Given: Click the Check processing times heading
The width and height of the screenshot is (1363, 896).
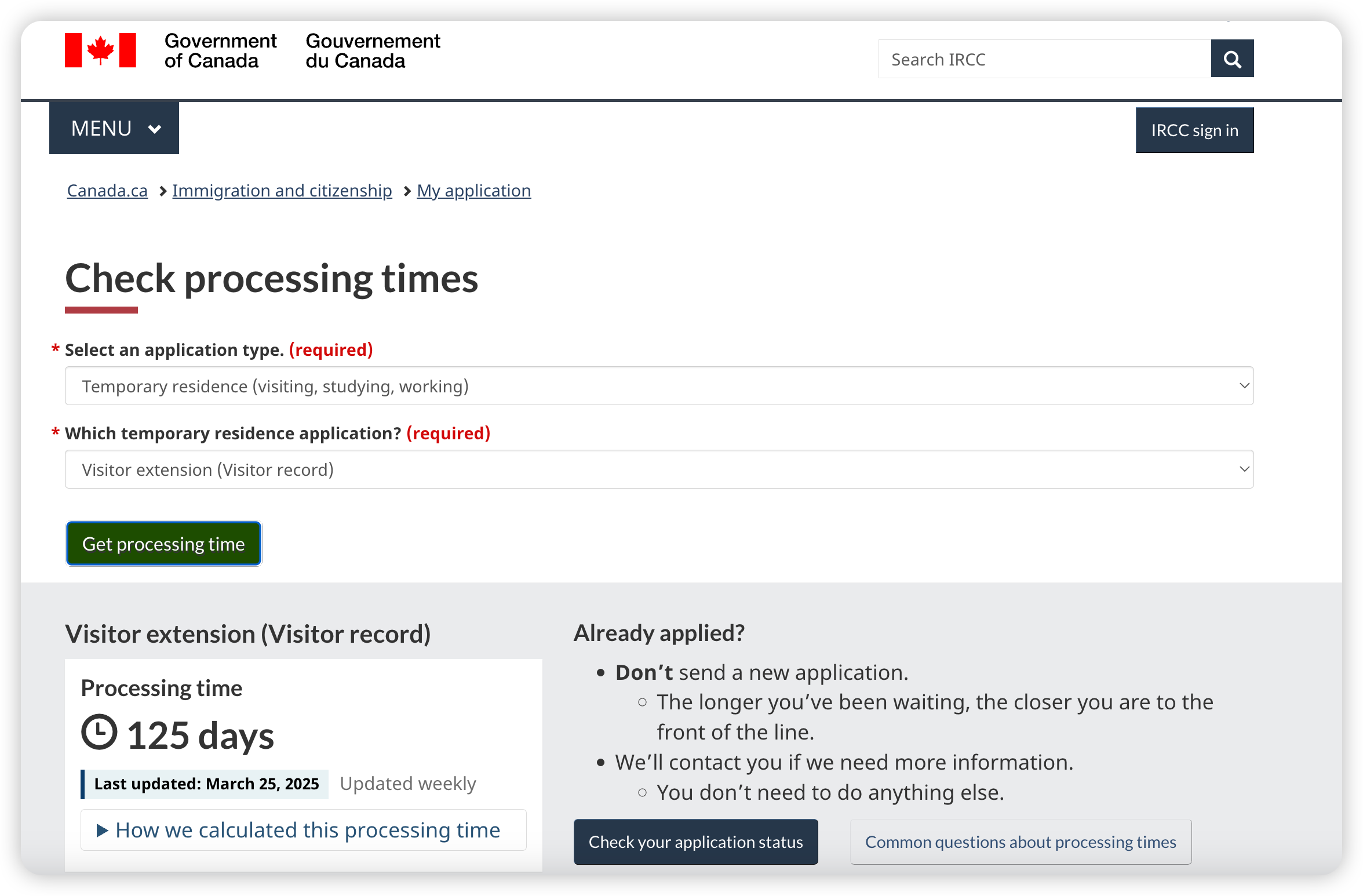Looking at the screenshot, I should coord(271,279).
